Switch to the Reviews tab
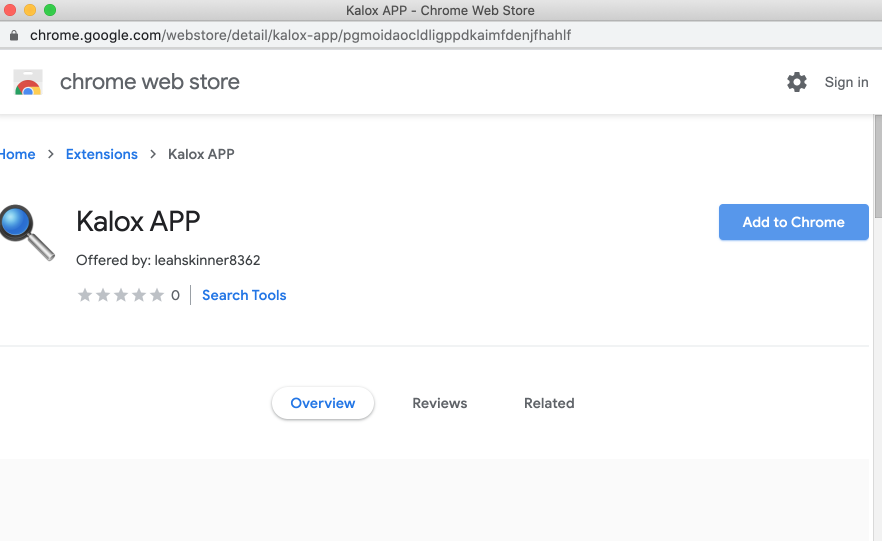The image size is (882, 541). tap(439, 403)
